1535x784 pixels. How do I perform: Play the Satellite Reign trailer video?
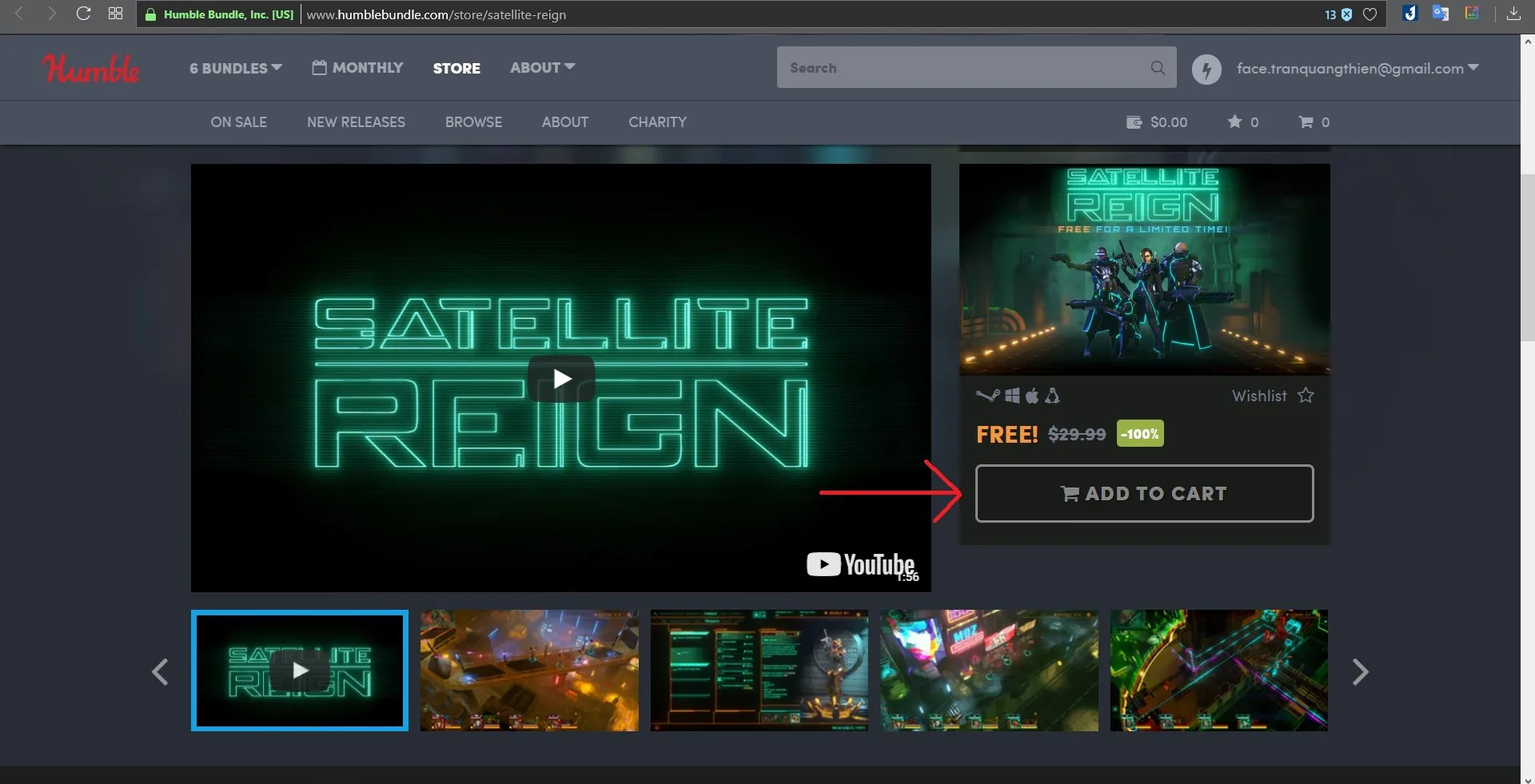(561, 378)
